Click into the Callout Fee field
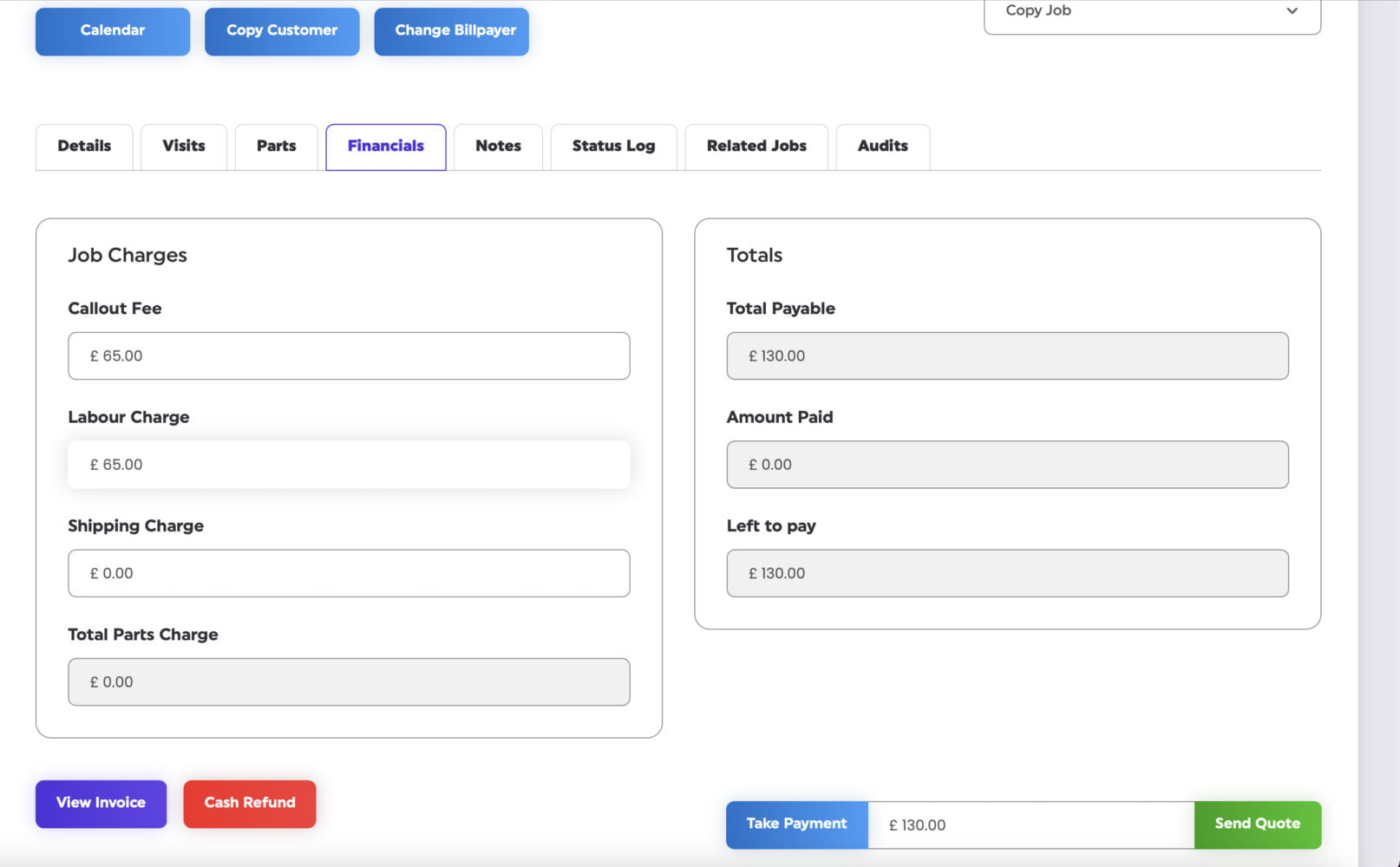The image size is (1400, 867). click(x=349, y=356)
